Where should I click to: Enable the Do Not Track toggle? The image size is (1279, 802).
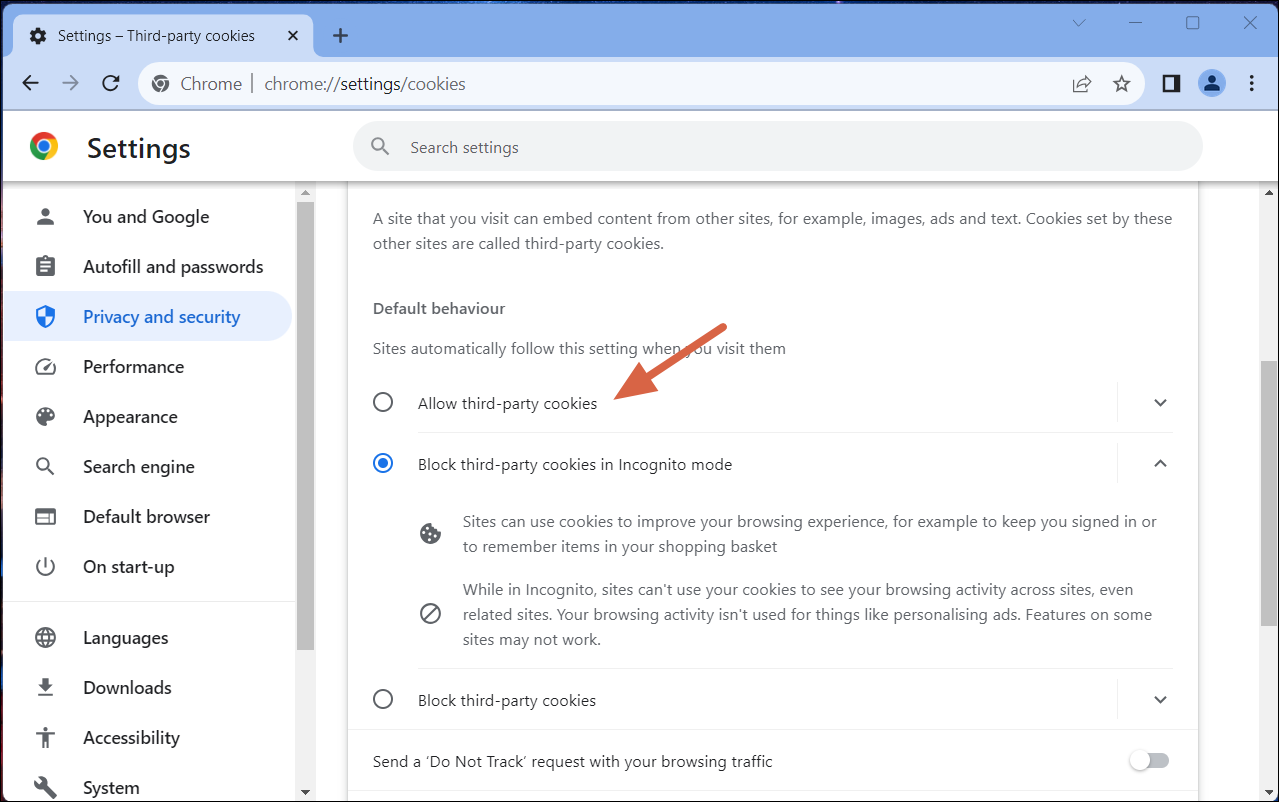1148,761
